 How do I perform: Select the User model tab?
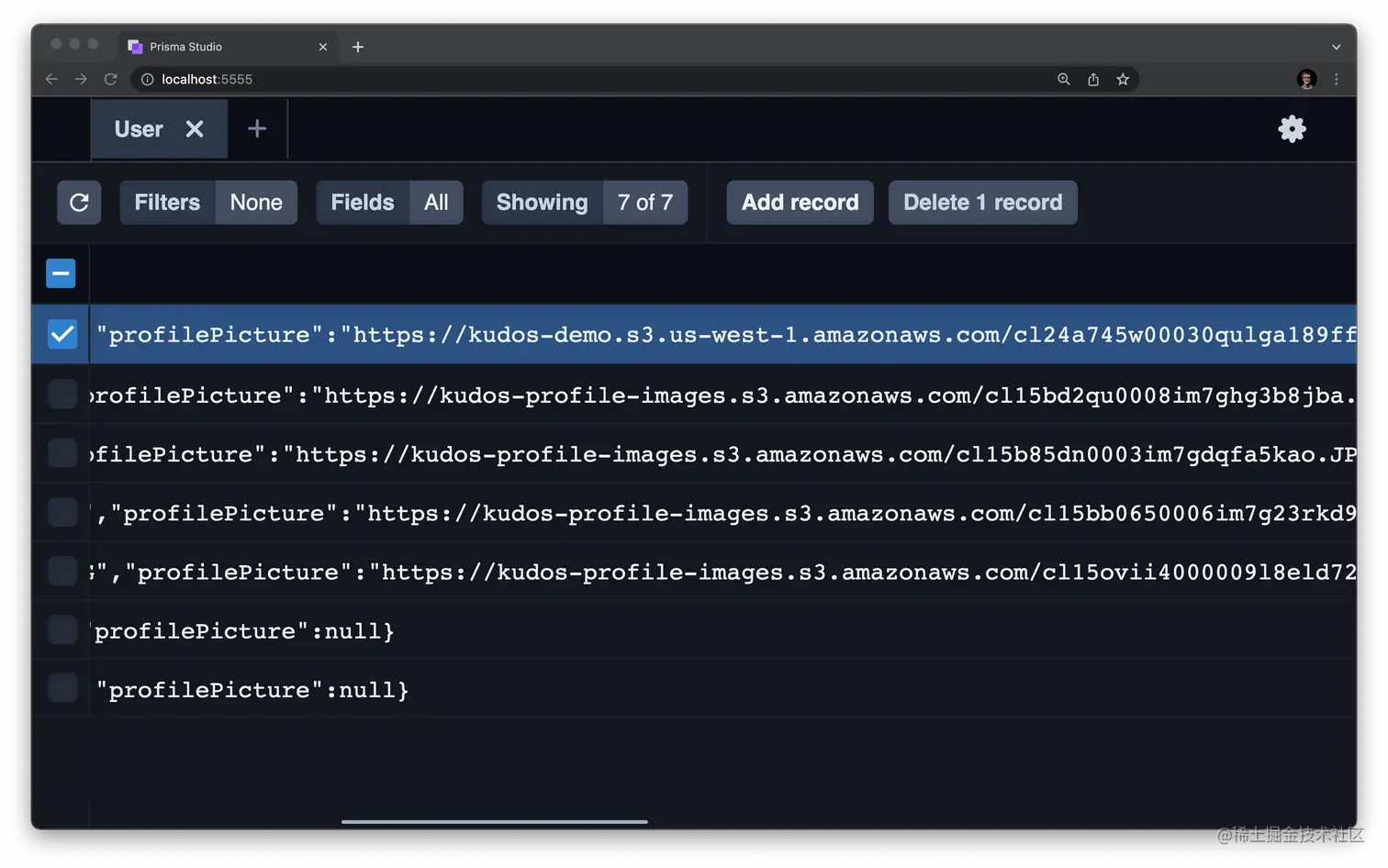138,129
